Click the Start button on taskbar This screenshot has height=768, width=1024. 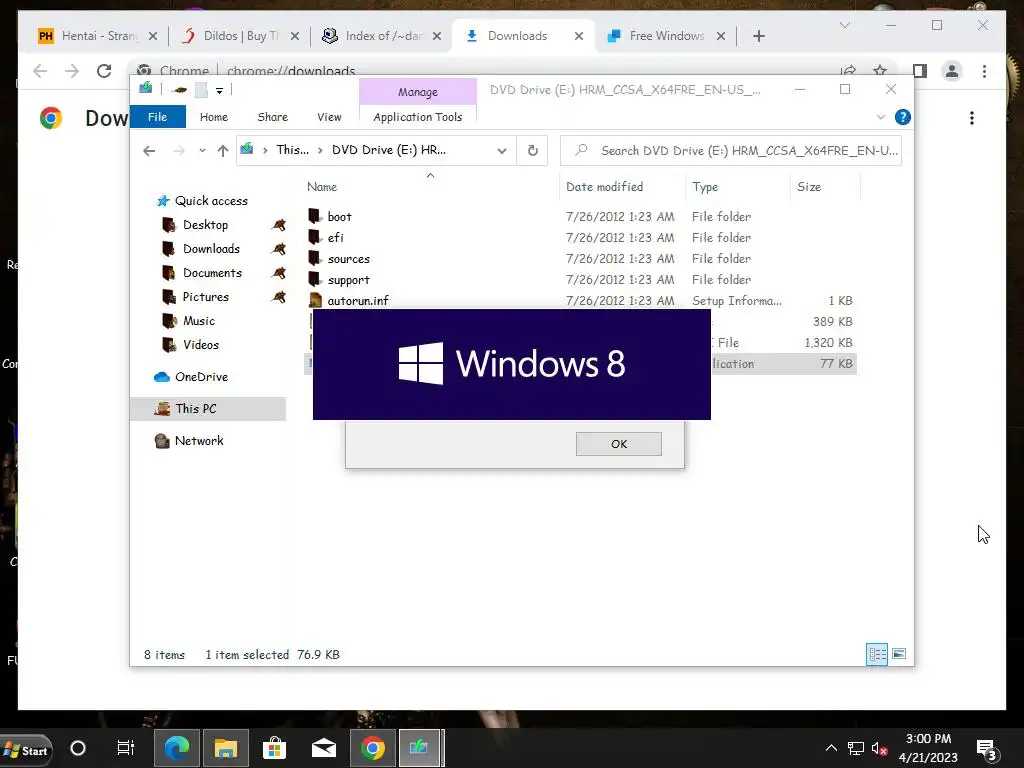pos(26,750)
